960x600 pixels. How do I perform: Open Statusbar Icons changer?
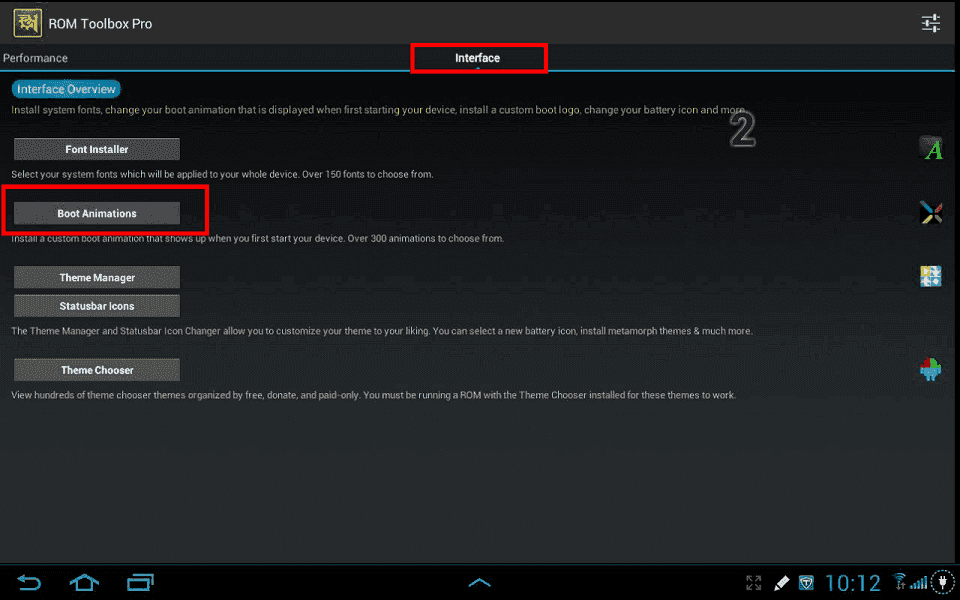(x=97, y=306)
